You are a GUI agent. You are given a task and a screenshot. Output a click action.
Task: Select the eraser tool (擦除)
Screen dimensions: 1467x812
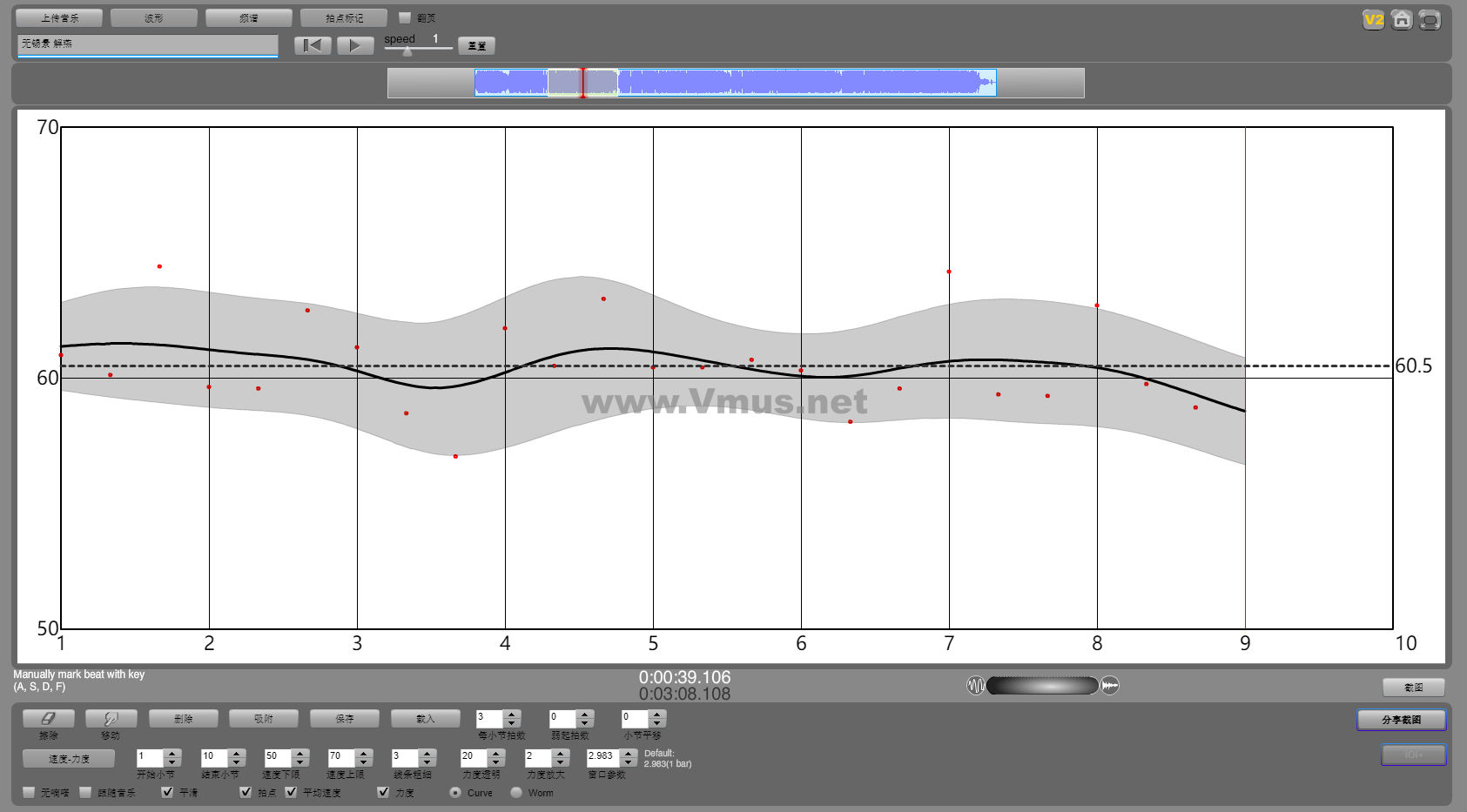(48, 719)
